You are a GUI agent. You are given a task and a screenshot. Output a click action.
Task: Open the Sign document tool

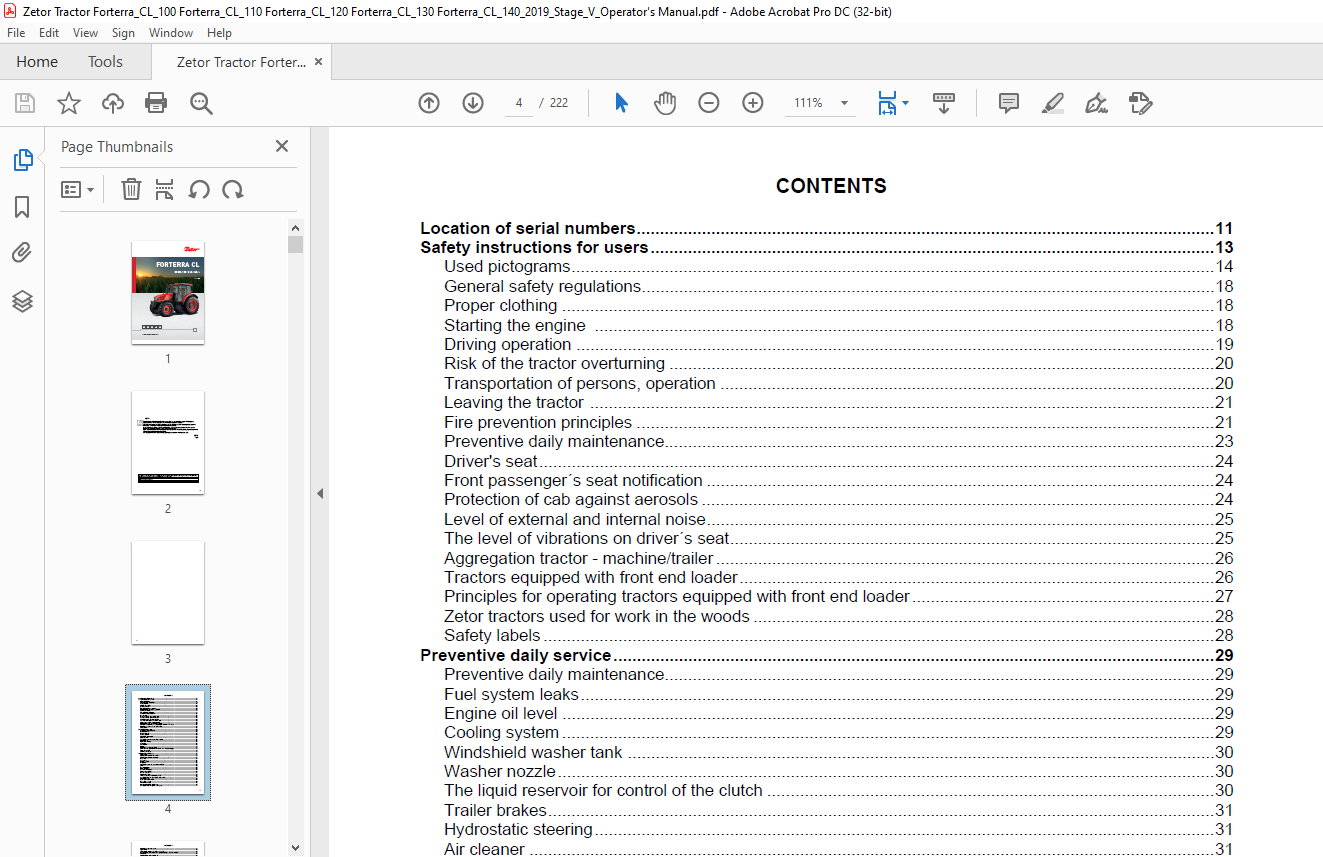1096,103
